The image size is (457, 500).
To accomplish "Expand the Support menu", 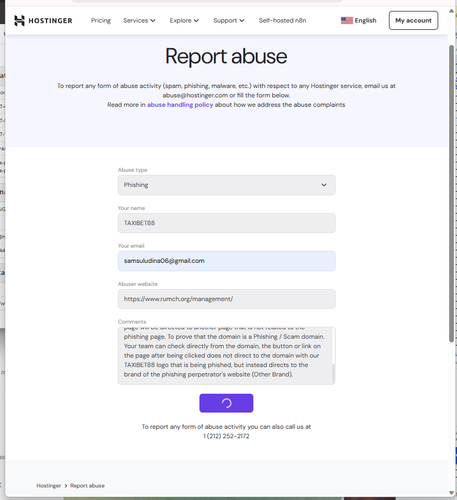I will [x=229, y=20].
